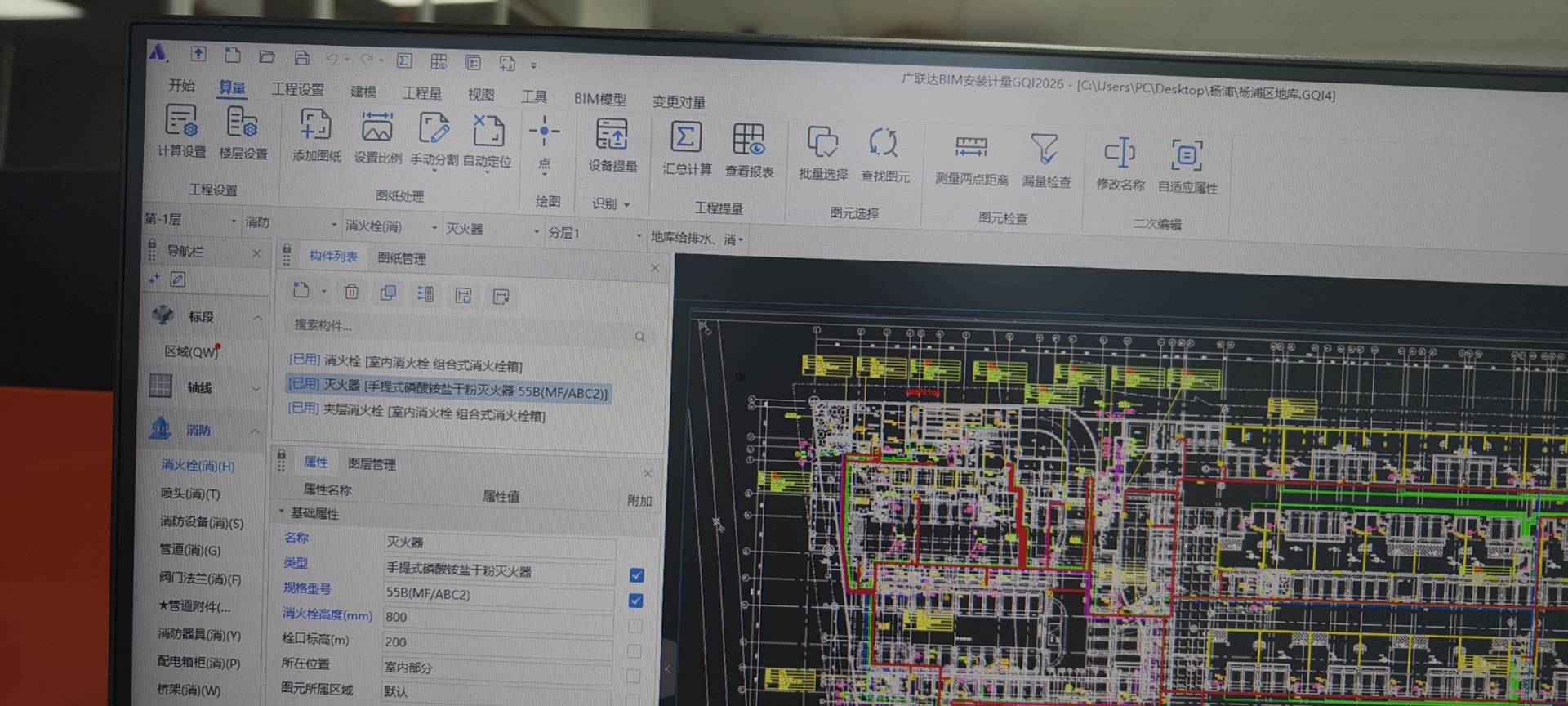Open 查看报表 report viewer

pos(749,150)
